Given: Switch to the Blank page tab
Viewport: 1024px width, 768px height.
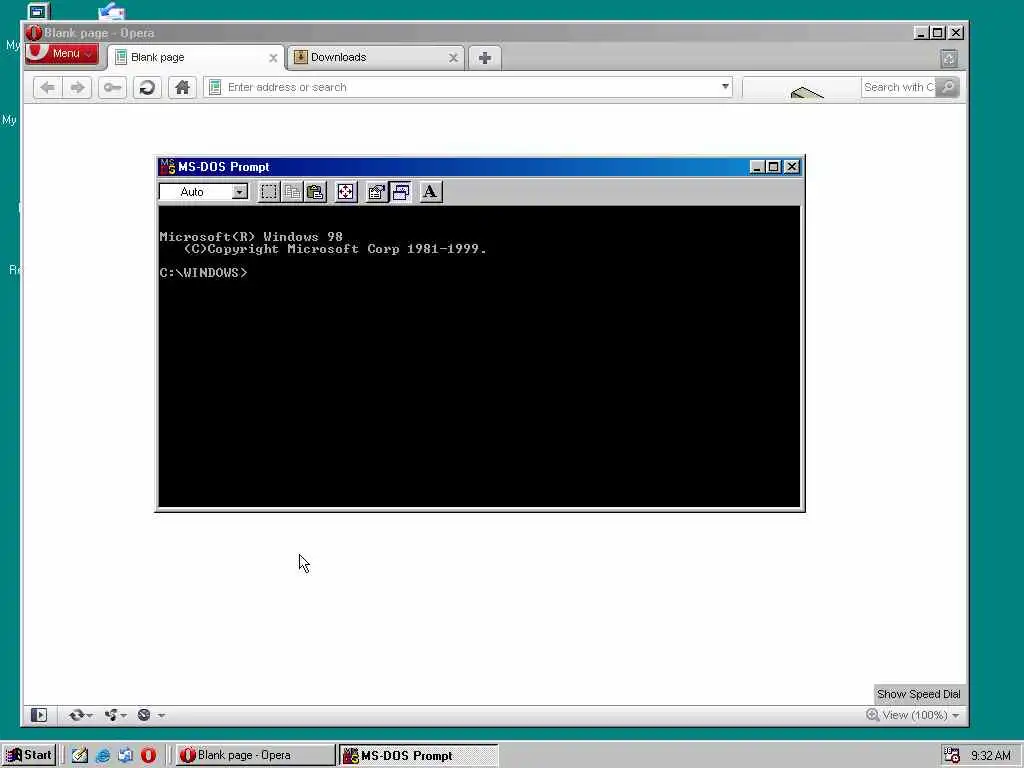Looking at the screenshot, I should tap(196, 57).
